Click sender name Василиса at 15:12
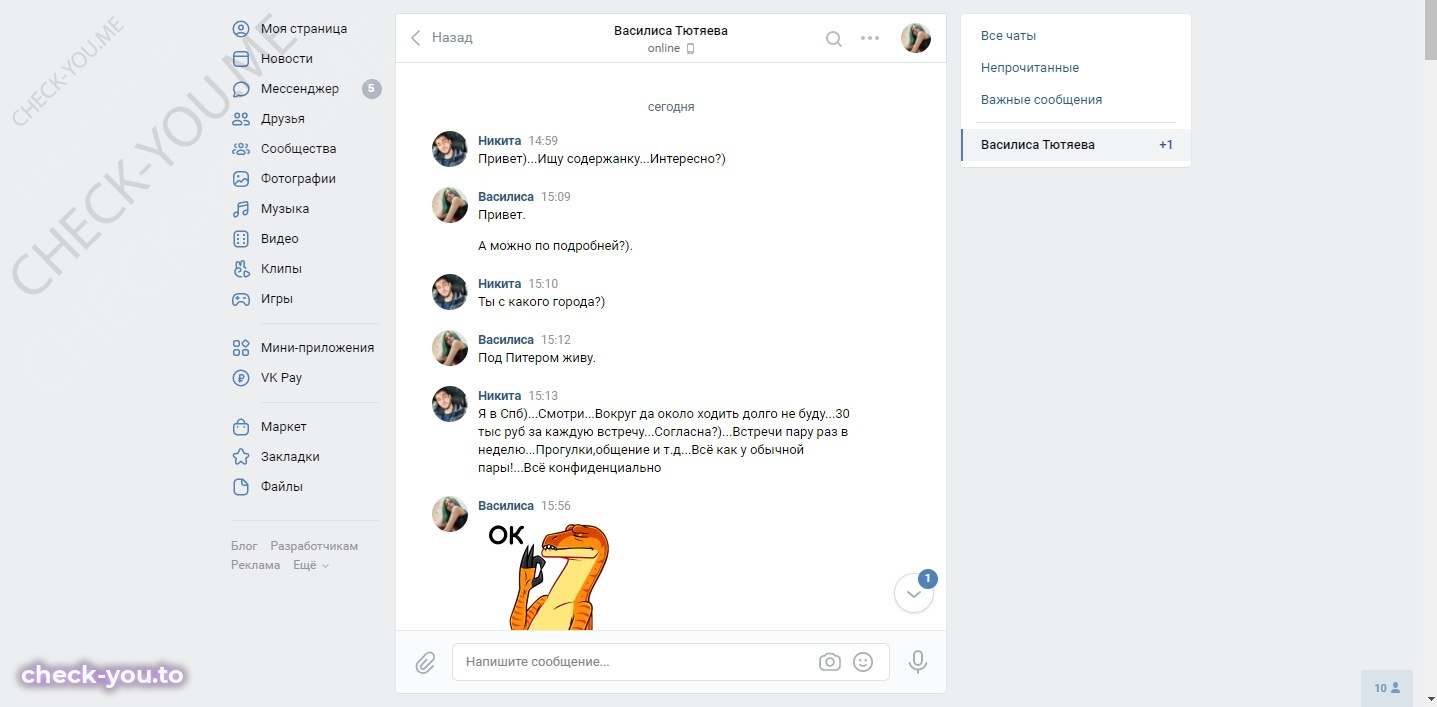 (x=506, y=340)
